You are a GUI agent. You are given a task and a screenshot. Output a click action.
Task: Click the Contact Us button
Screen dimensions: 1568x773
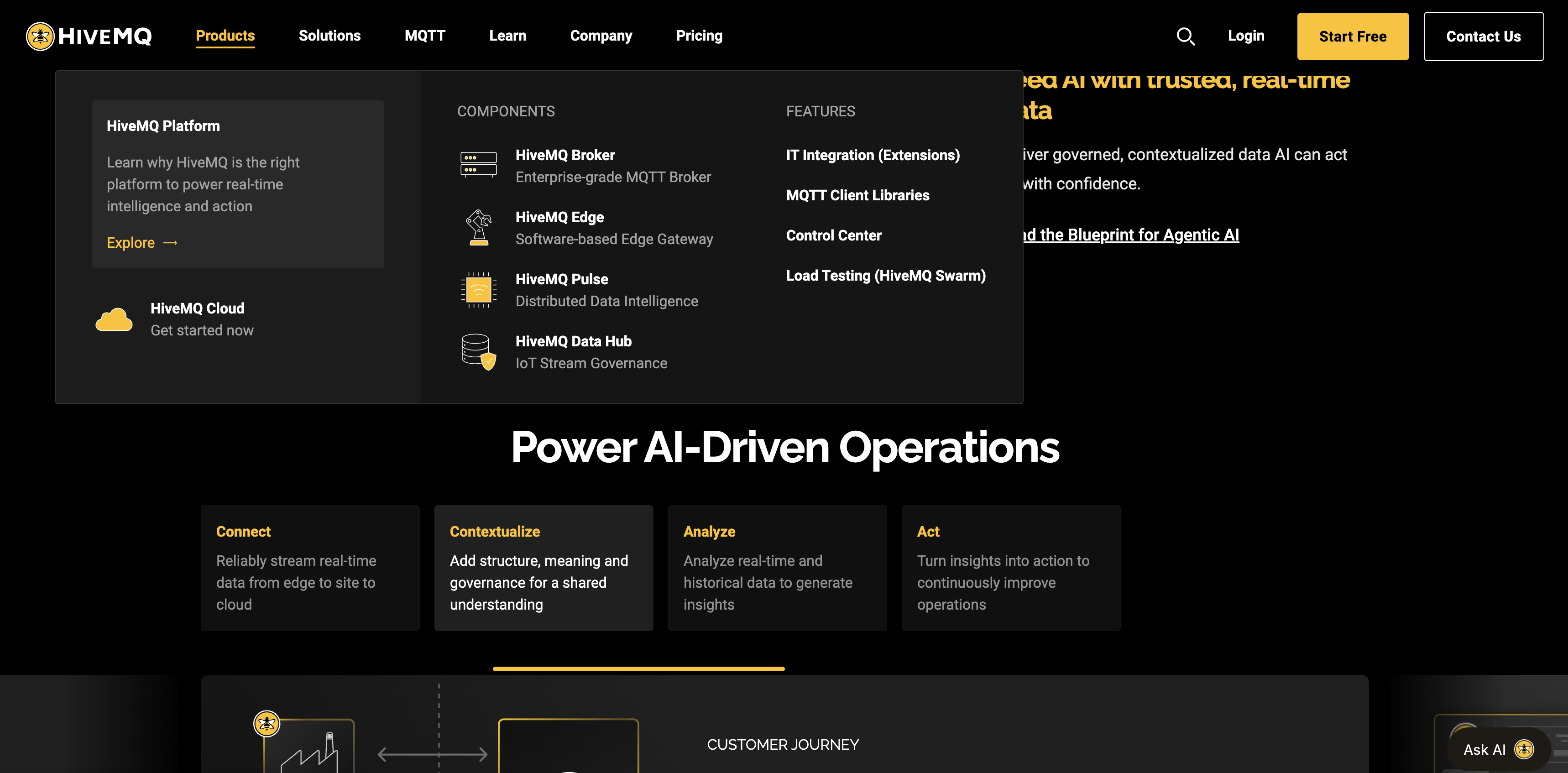point(1483,37)
